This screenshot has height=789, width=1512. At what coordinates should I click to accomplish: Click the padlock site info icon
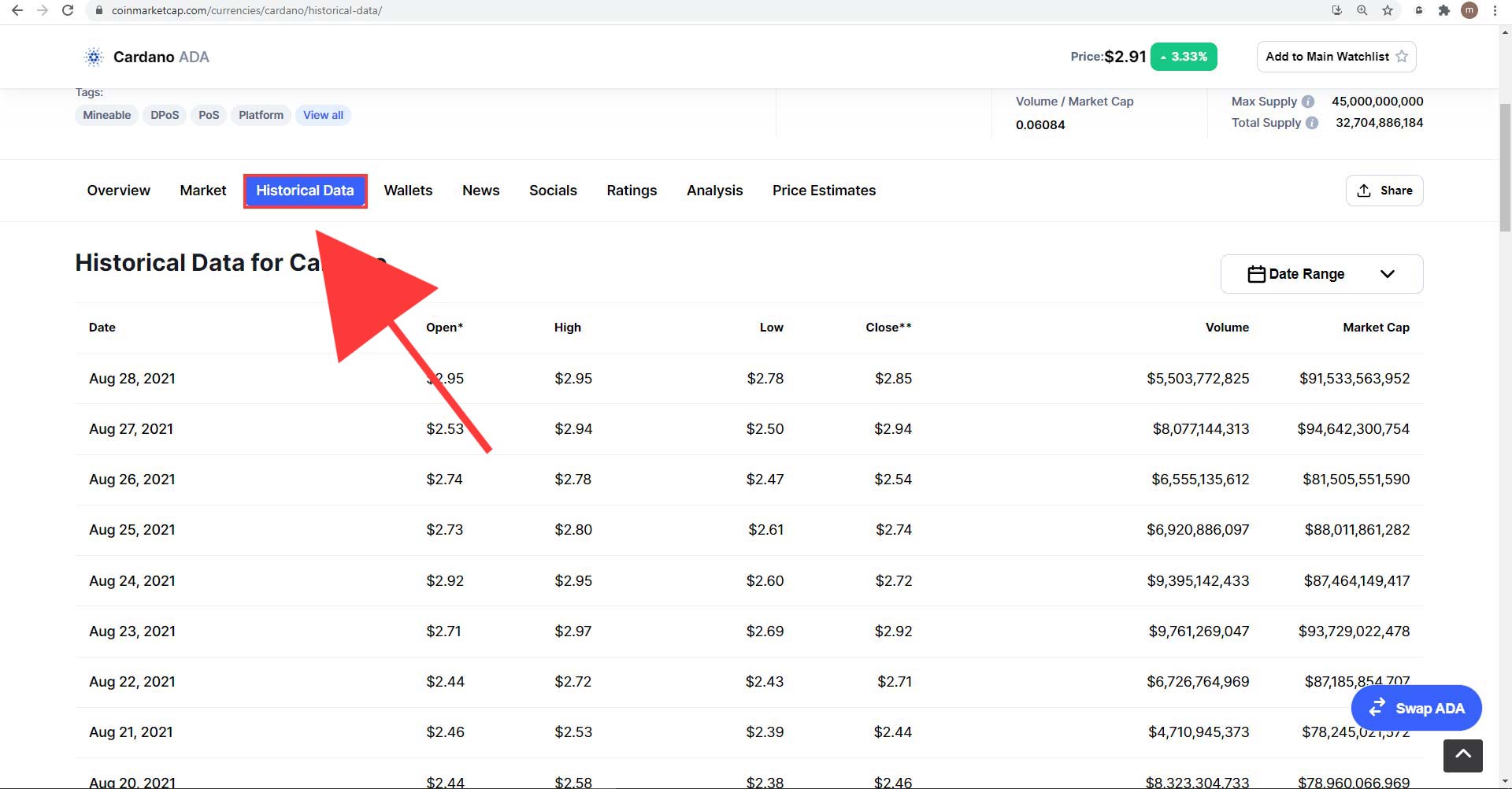99,10
